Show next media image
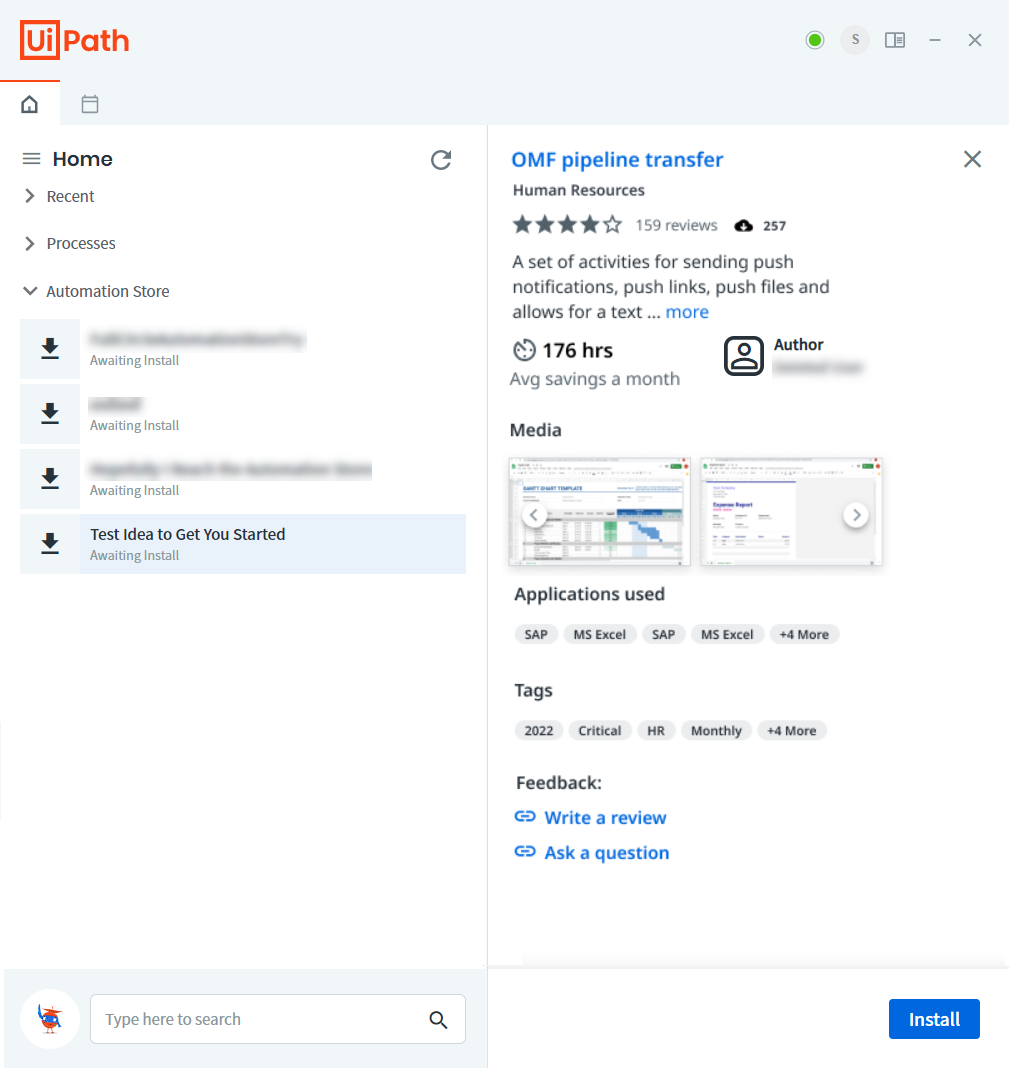This screenshot has height=1076, width=1010. coord(856,515)
